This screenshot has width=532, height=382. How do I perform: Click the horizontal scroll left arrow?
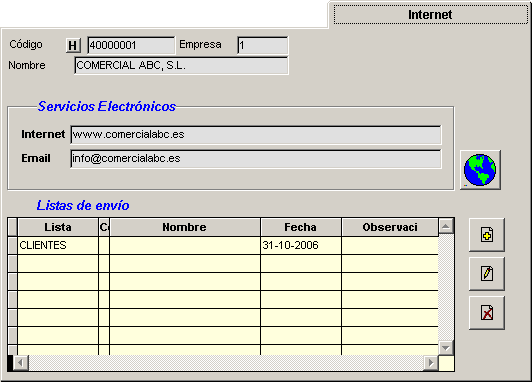21,363
